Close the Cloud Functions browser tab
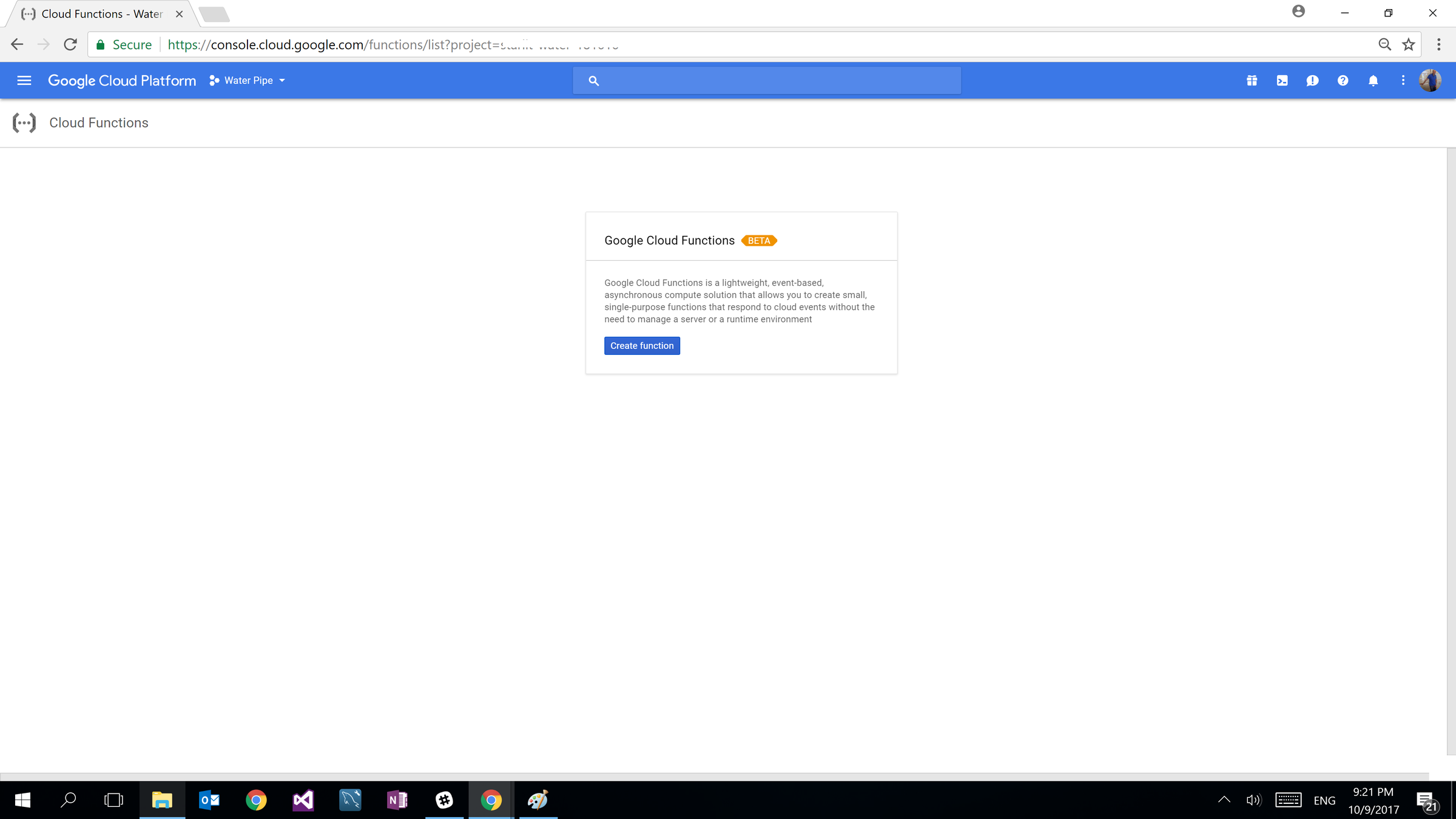1456x819 pixels. coord(179,14)
